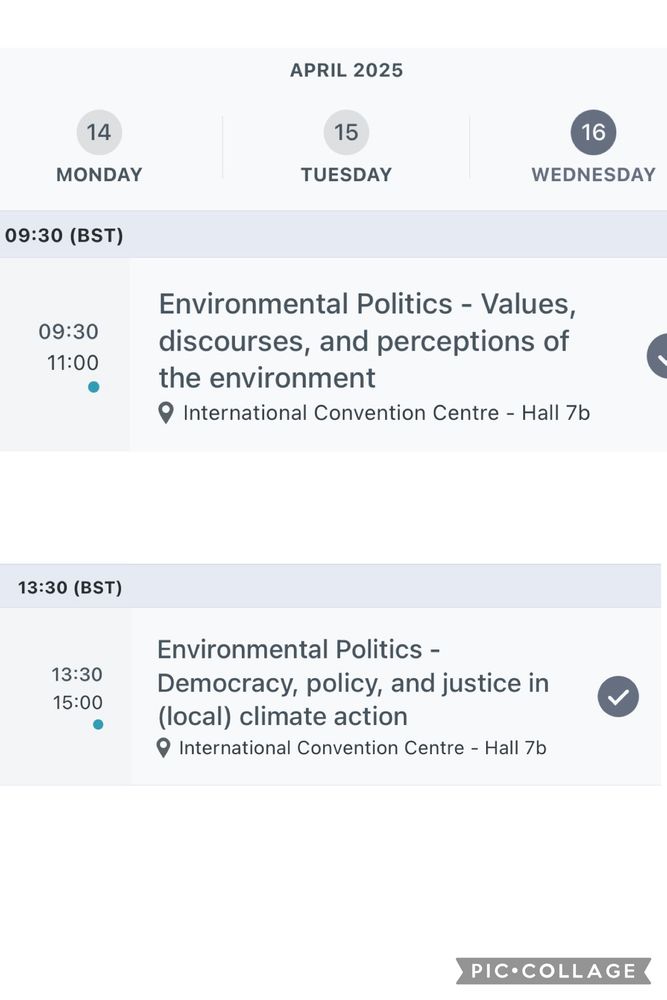Screen dimensions: 667x1000
Task: Open Values, discourses, and perceptions session
Action: 367,340
